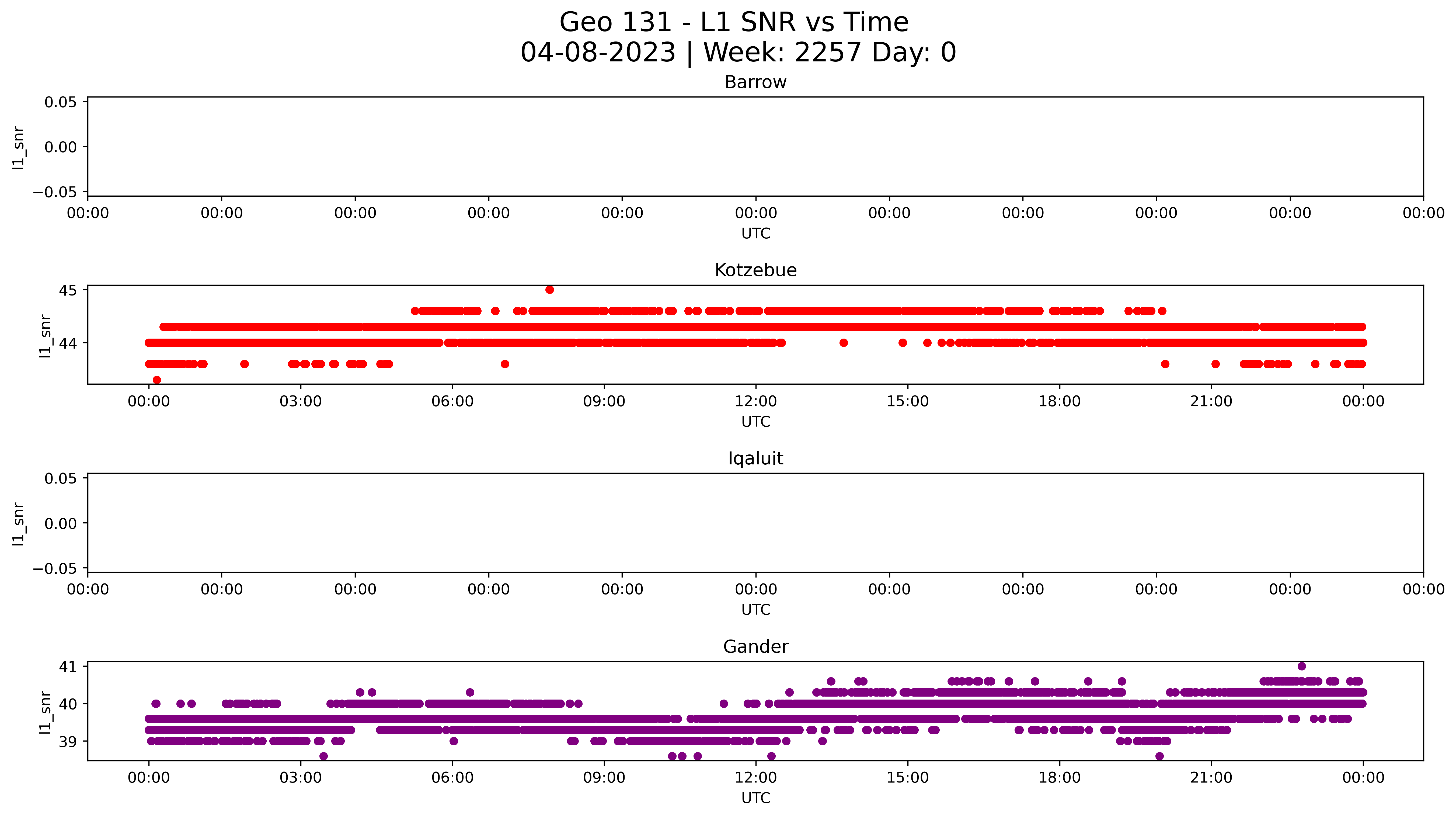
Task: Click the UTC axis label under Kotzebue plot
Action: coord(756,422)
